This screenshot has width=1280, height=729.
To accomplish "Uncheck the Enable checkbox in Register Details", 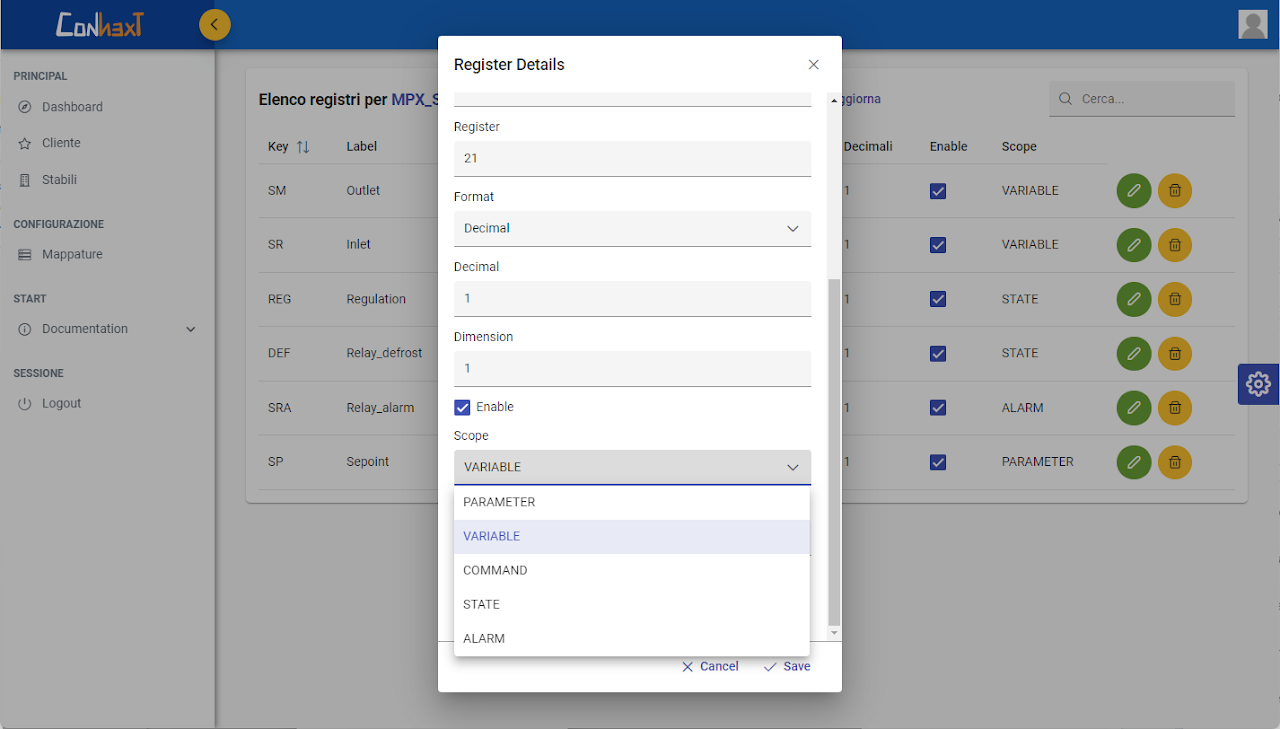I will pyautogui.click(x=462, y=407).
